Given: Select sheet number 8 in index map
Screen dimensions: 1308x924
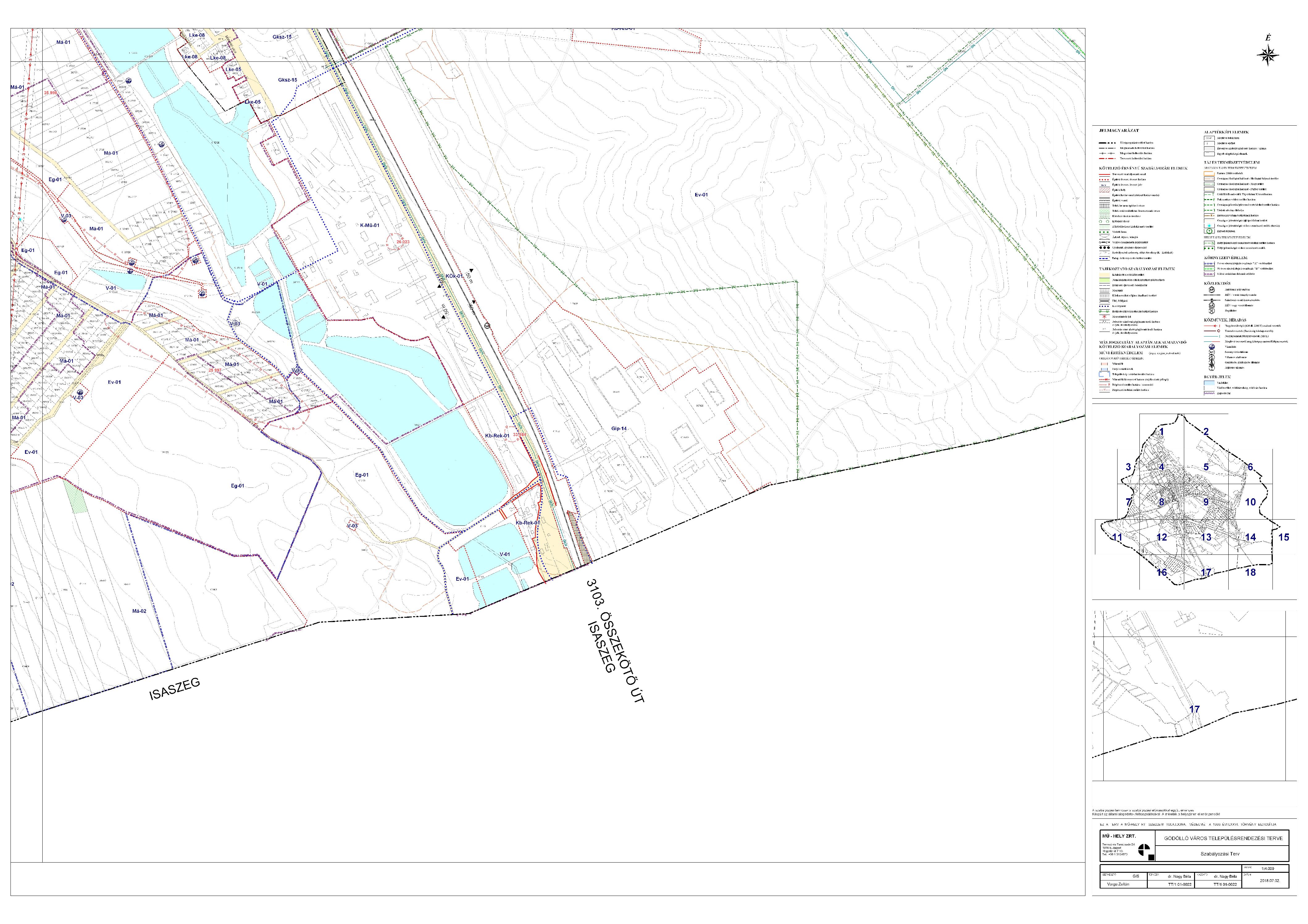Looking at the screenshot, I should pyautogui.click(x=1161, y=502).
